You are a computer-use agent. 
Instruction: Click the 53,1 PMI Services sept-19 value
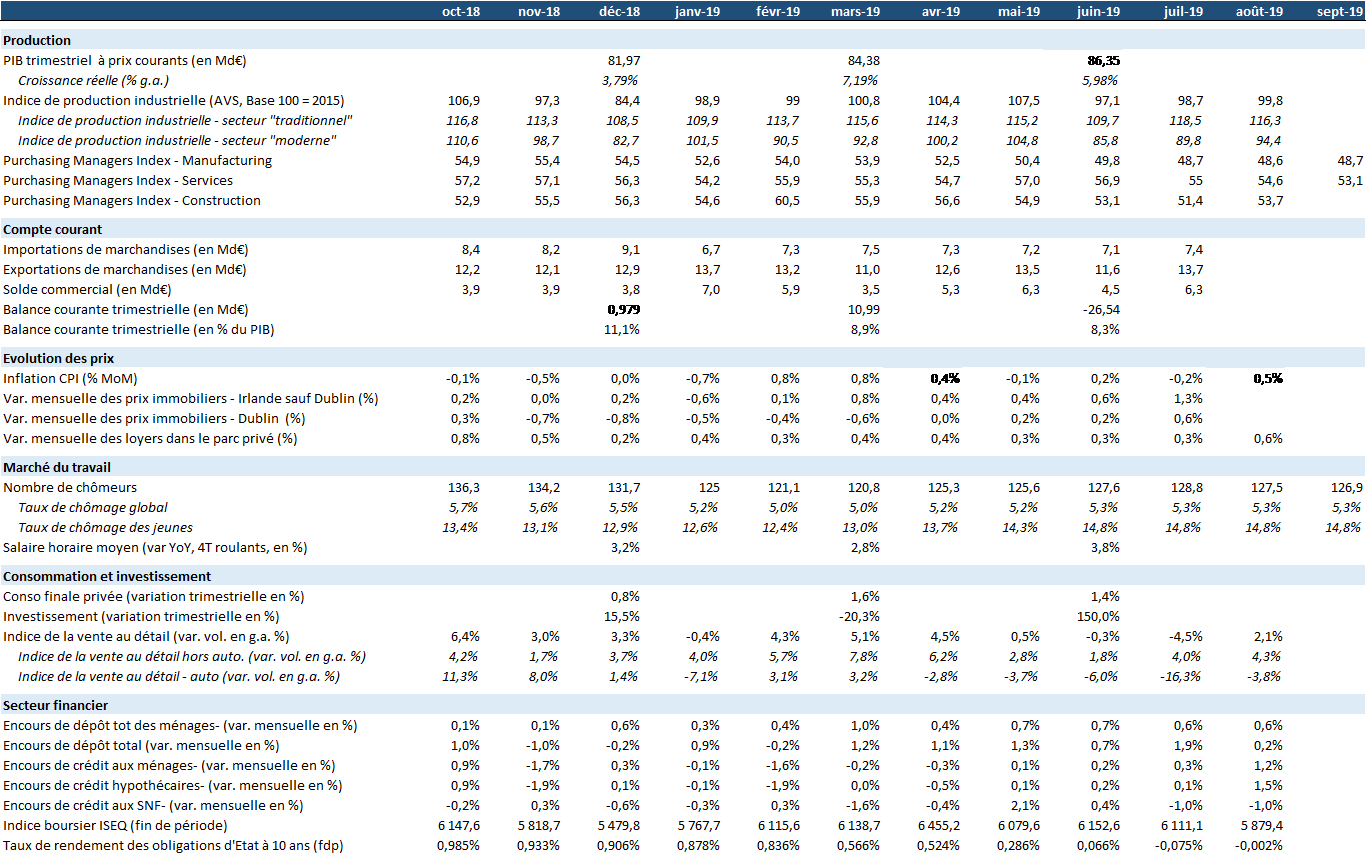point(1349,180)
